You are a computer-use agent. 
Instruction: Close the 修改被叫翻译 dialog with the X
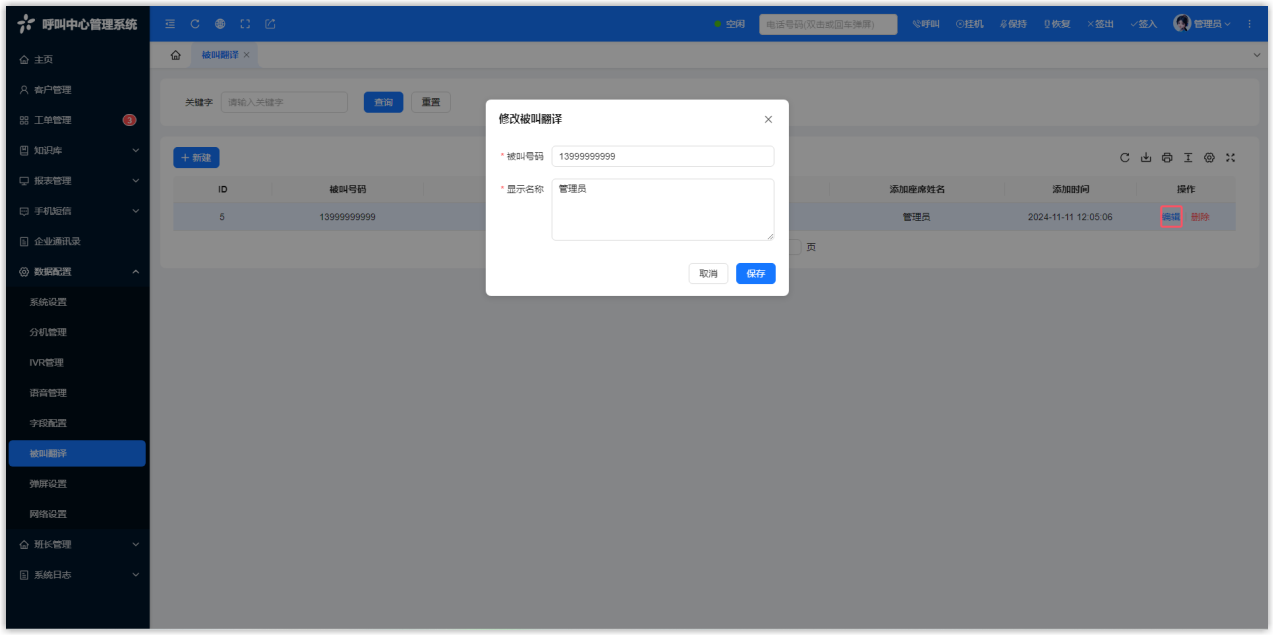click(x=768, y=120)
